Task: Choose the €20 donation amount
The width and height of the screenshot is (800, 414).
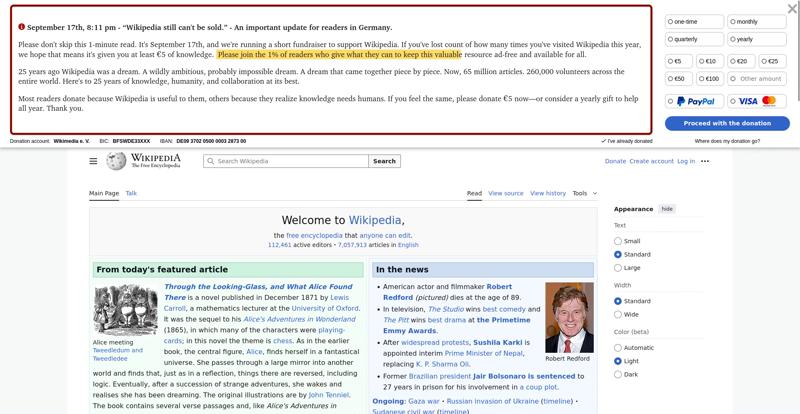Action: pyautogui.click(x=741, y=61)
